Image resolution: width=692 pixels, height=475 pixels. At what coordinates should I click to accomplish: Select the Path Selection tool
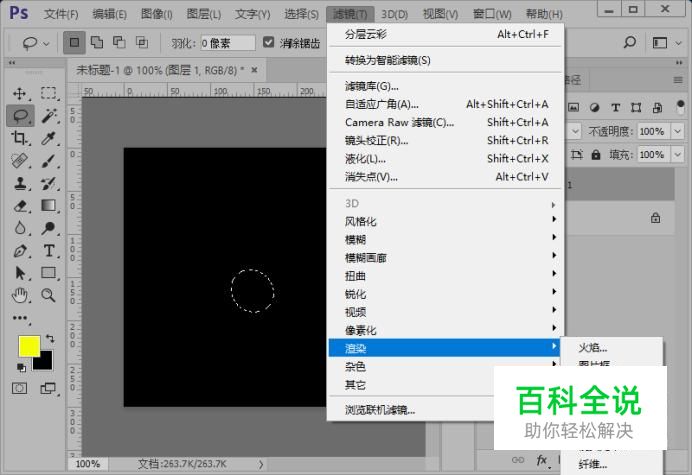[x=19, y=273]
